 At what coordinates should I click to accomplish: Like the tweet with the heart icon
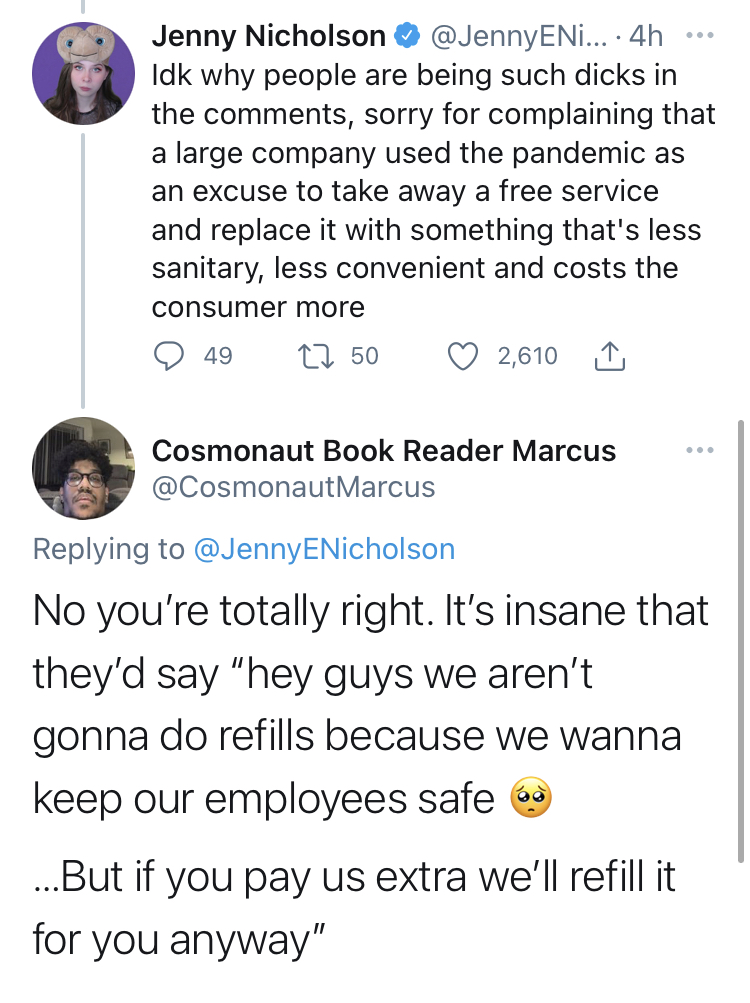coord(463,356)
